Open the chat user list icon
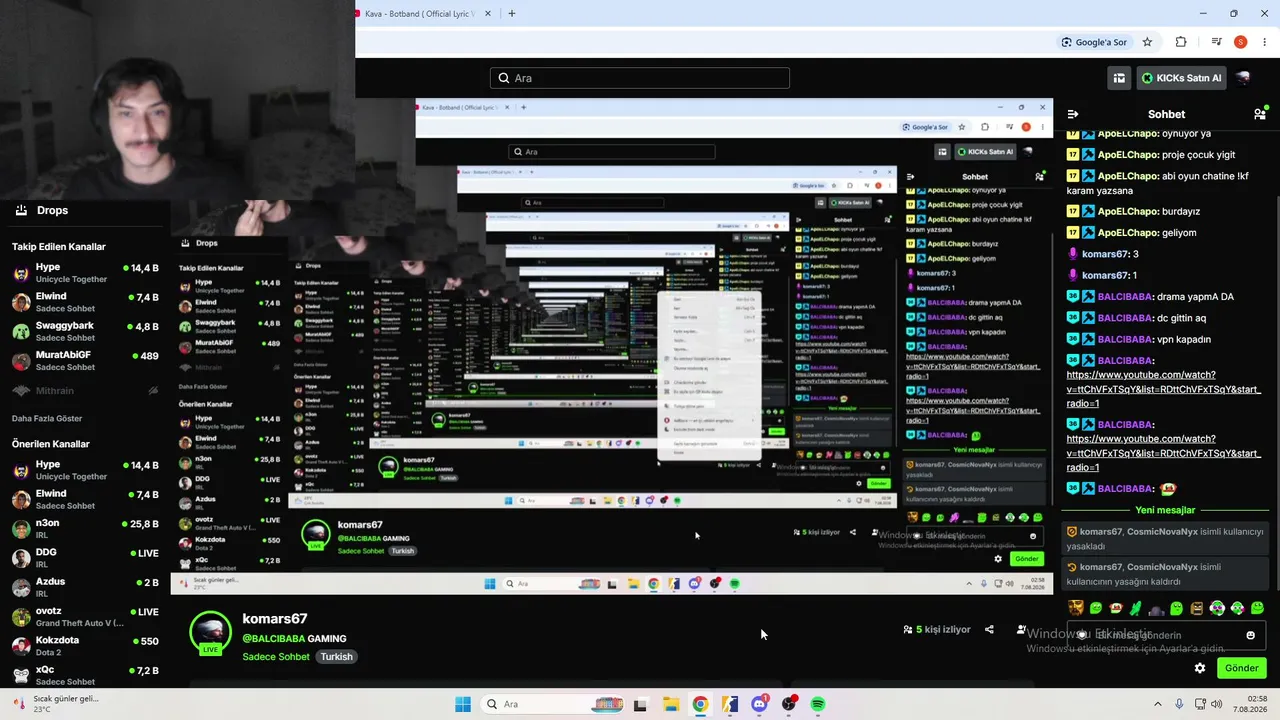 click(1260, 114)
